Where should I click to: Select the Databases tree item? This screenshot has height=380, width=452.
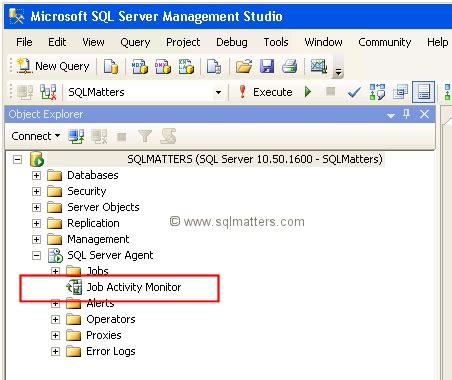(93, 175)
